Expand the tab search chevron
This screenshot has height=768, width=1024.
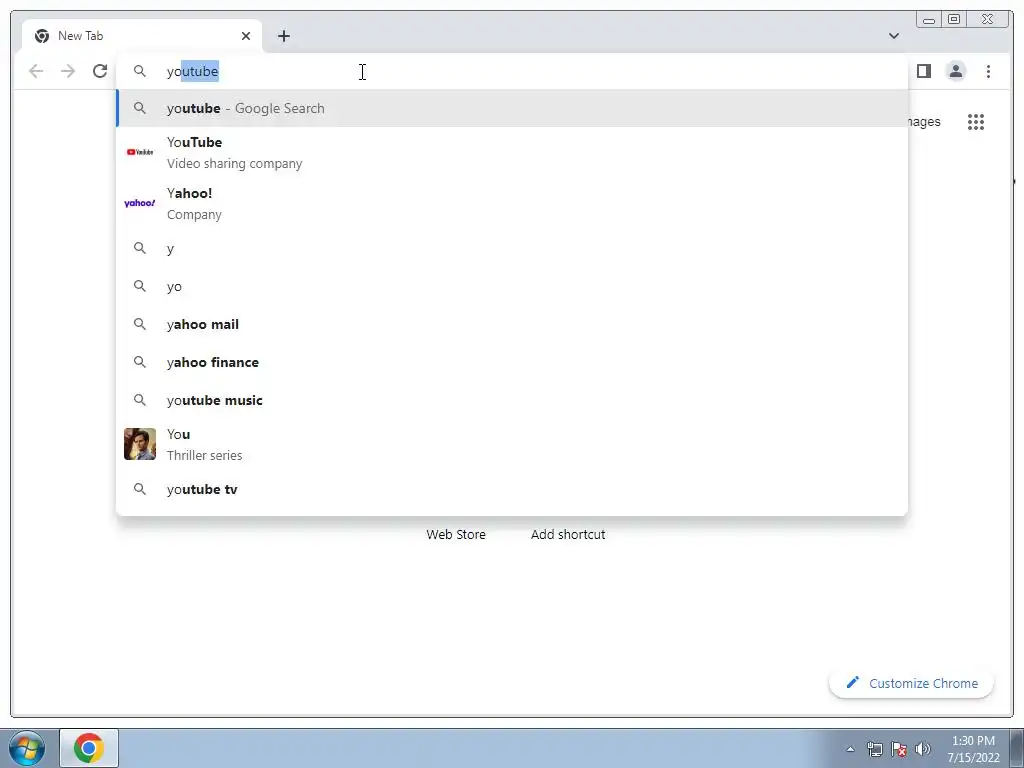coord(894,36)
